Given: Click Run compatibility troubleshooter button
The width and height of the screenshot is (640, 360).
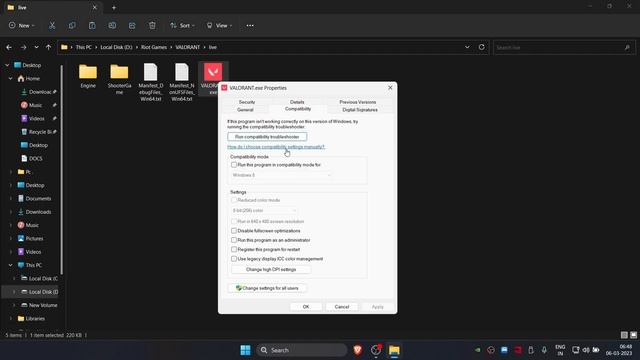Looking at the screenshot, I should click(x=267, y=137).
